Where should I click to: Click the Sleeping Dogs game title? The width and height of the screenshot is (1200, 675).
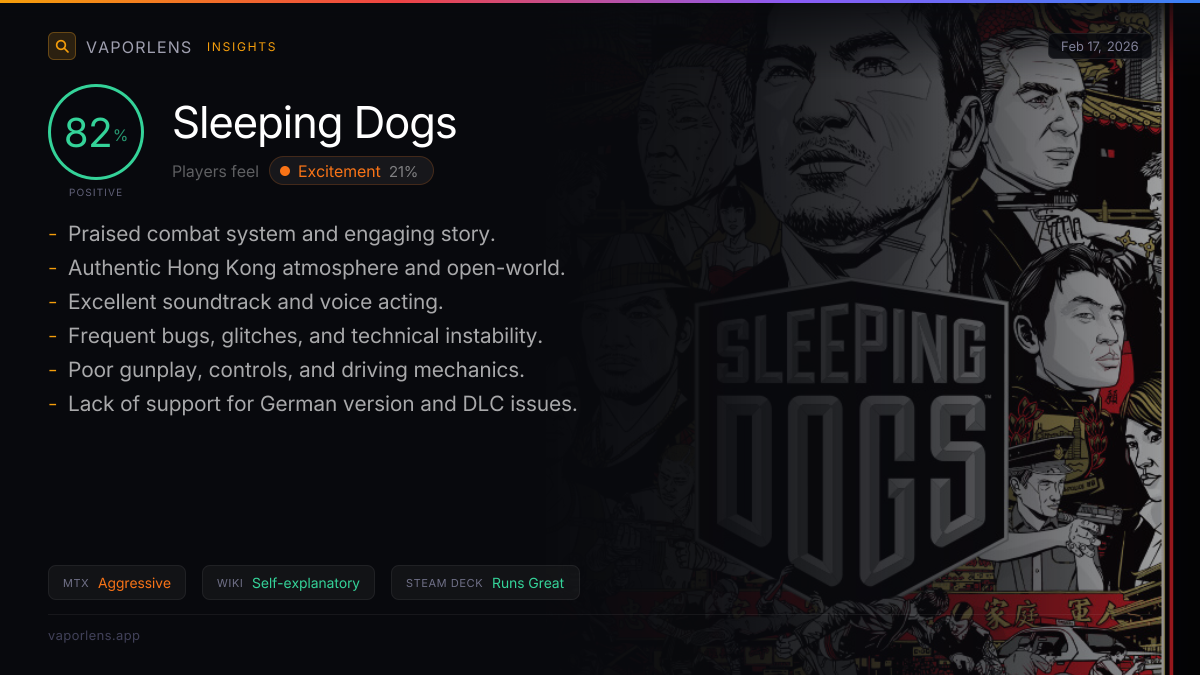314,124
